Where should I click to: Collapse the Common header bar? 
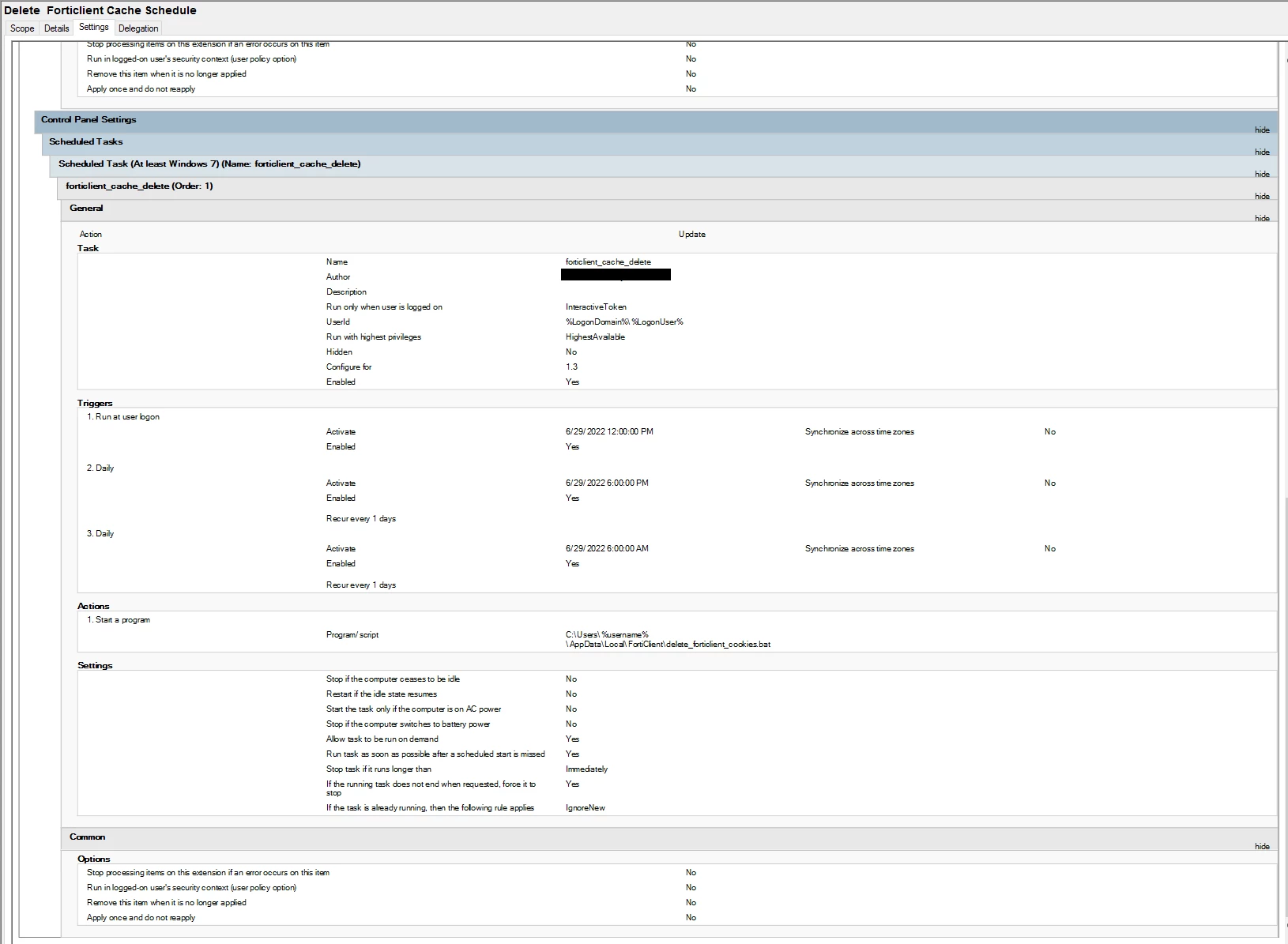pos(669,839)
